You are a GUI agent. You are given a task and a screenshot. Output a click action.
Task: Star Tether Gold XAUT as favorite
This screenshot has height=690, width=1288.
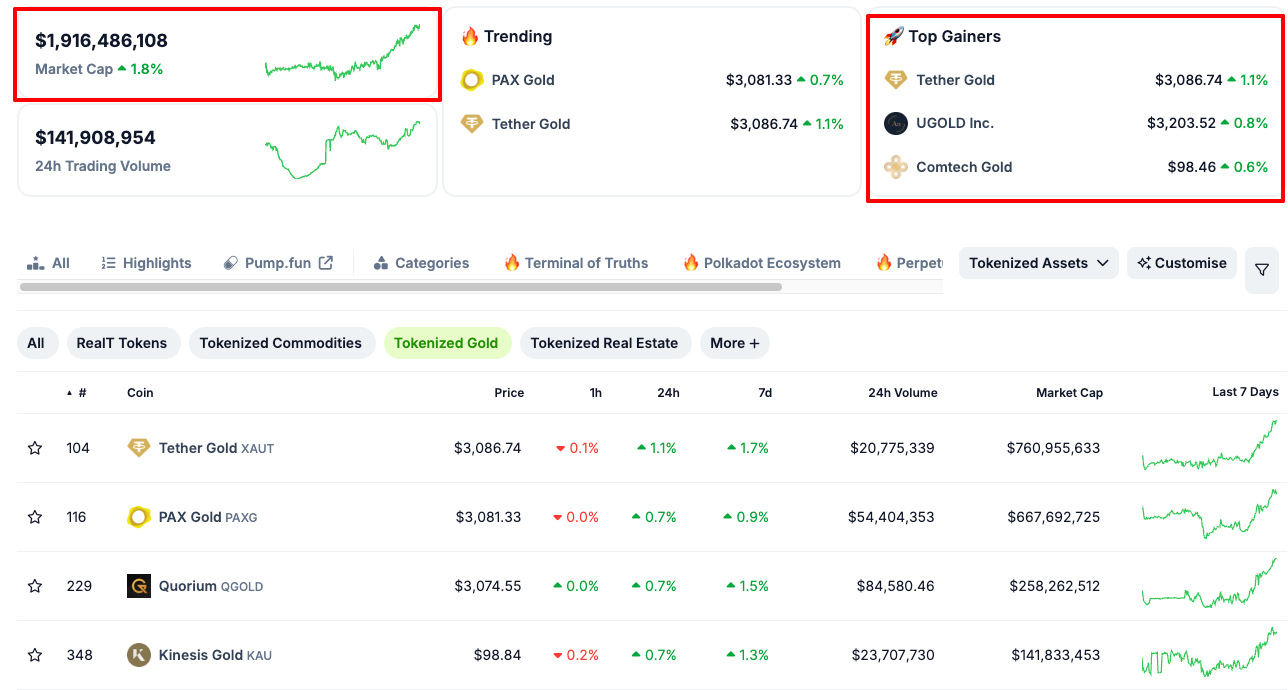coord(35,448)
